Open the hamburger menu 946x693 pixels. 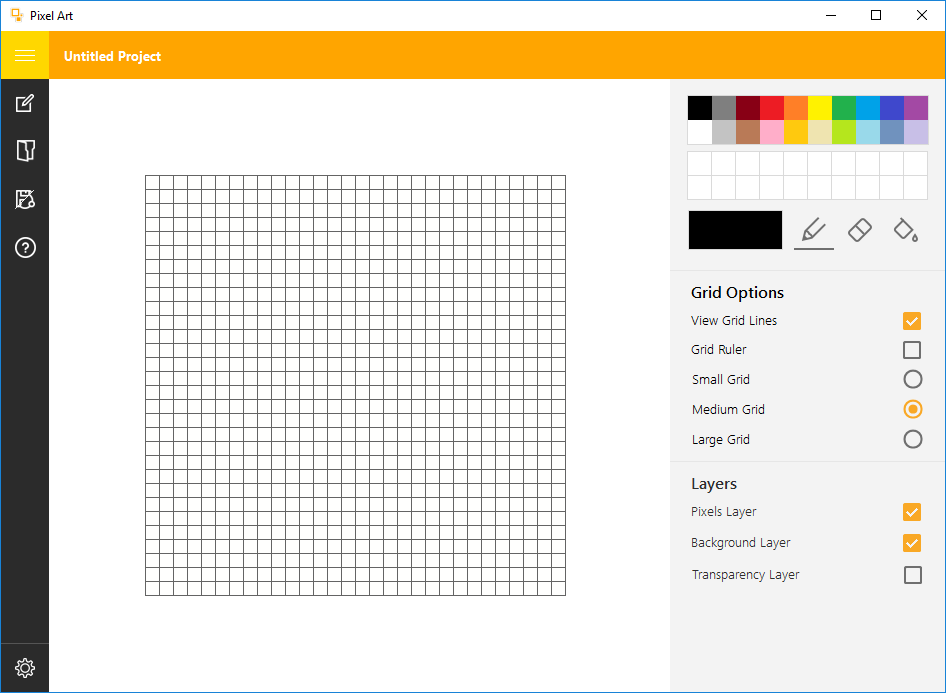point(25,55)
